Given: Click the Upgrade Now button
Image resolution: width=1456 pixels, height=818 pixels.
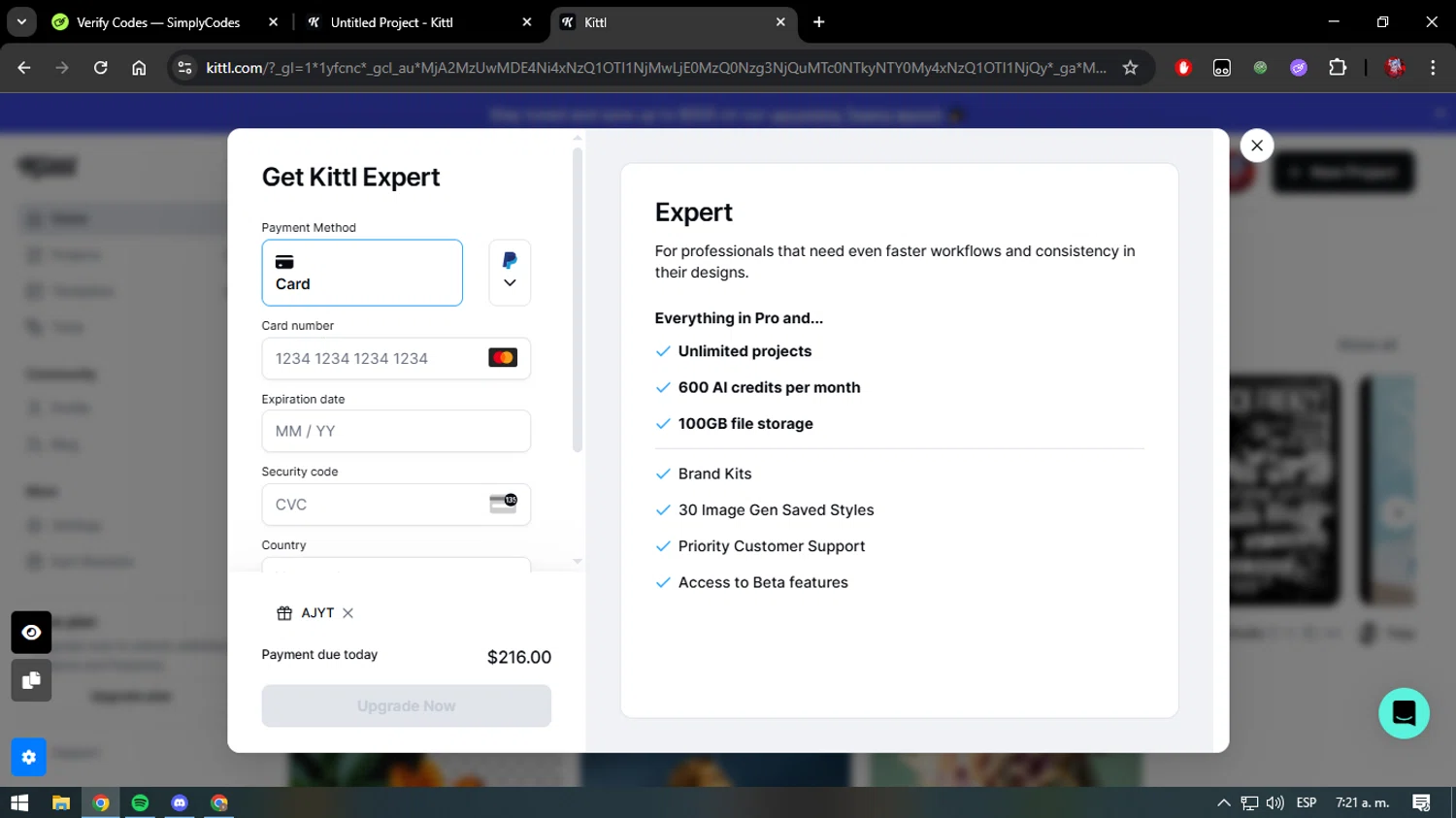Looking at the screenshot, I should click(406, 706).
